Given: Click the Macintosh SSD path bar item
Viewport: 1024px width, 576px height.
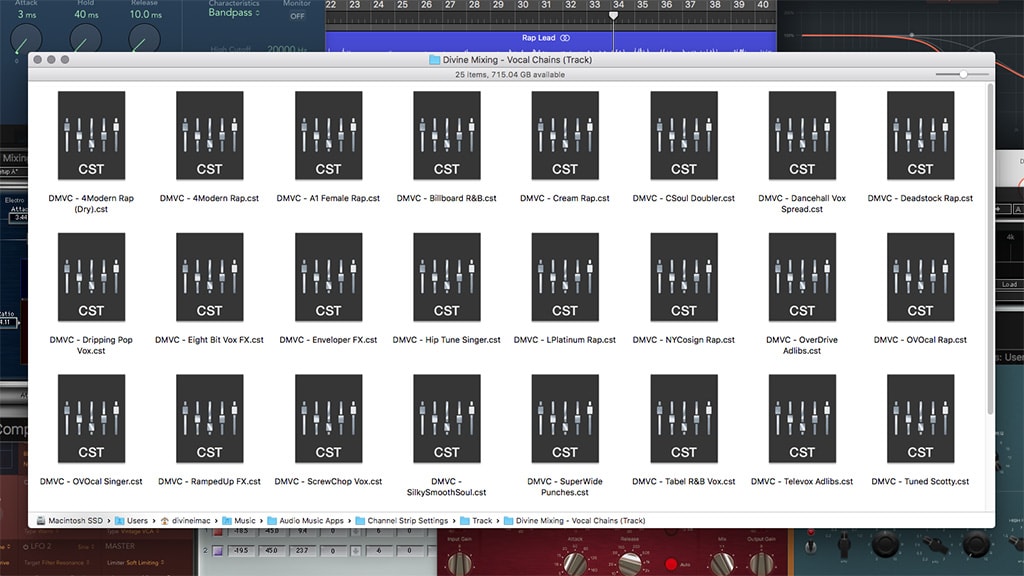Looking at the screenshot, I should [70, 520].
